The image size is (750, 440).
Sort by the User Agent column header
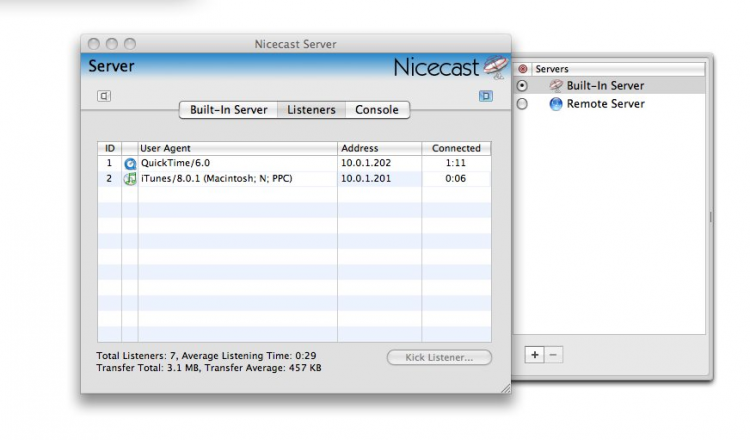tap(237, 148)
